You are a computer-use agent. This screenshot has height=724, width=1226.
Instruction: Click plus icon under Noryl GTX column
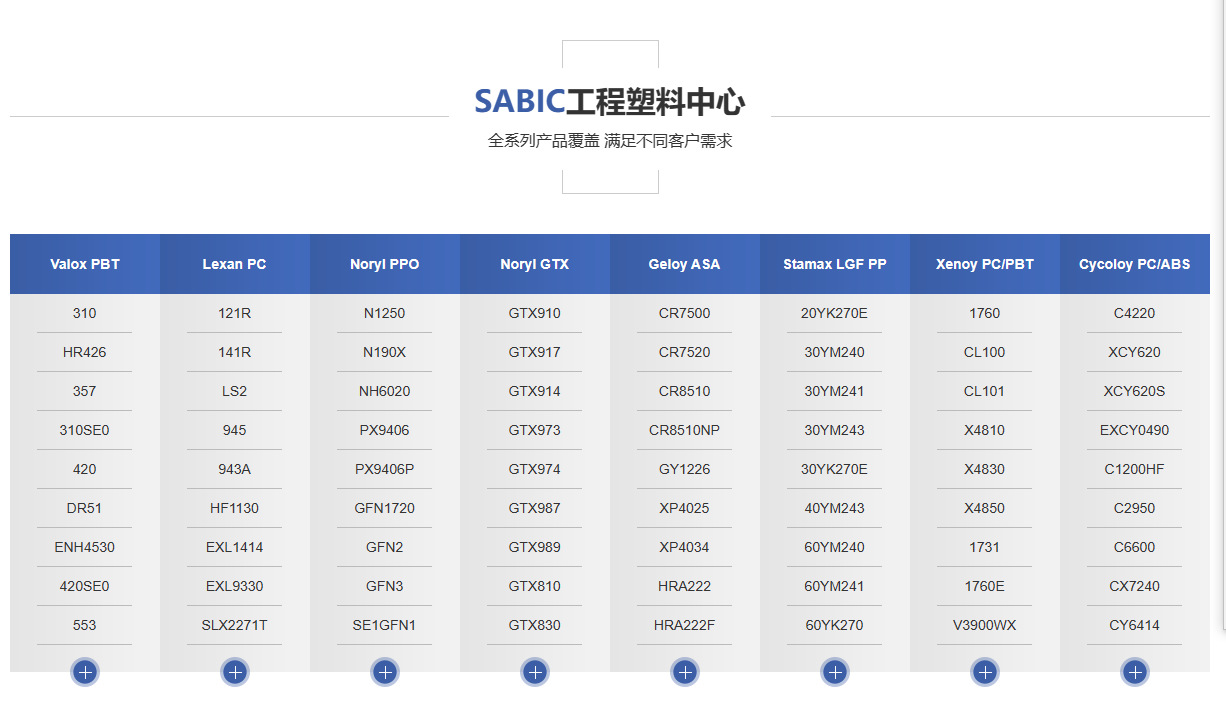(x=535, y=672)
